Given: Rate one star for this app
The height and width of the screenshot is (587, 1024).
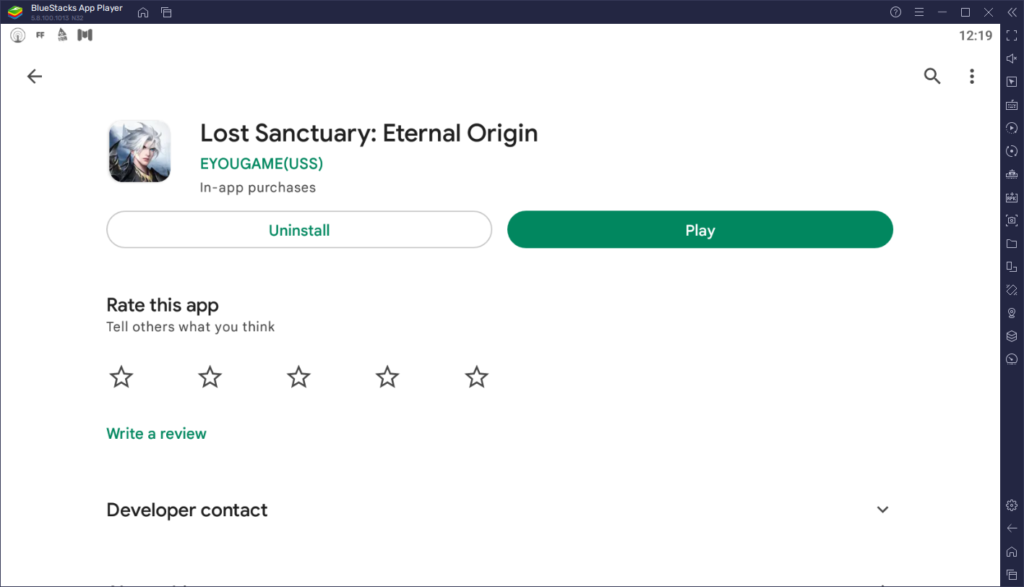Looking at the screenshot, I should click(x=121, y=377).
